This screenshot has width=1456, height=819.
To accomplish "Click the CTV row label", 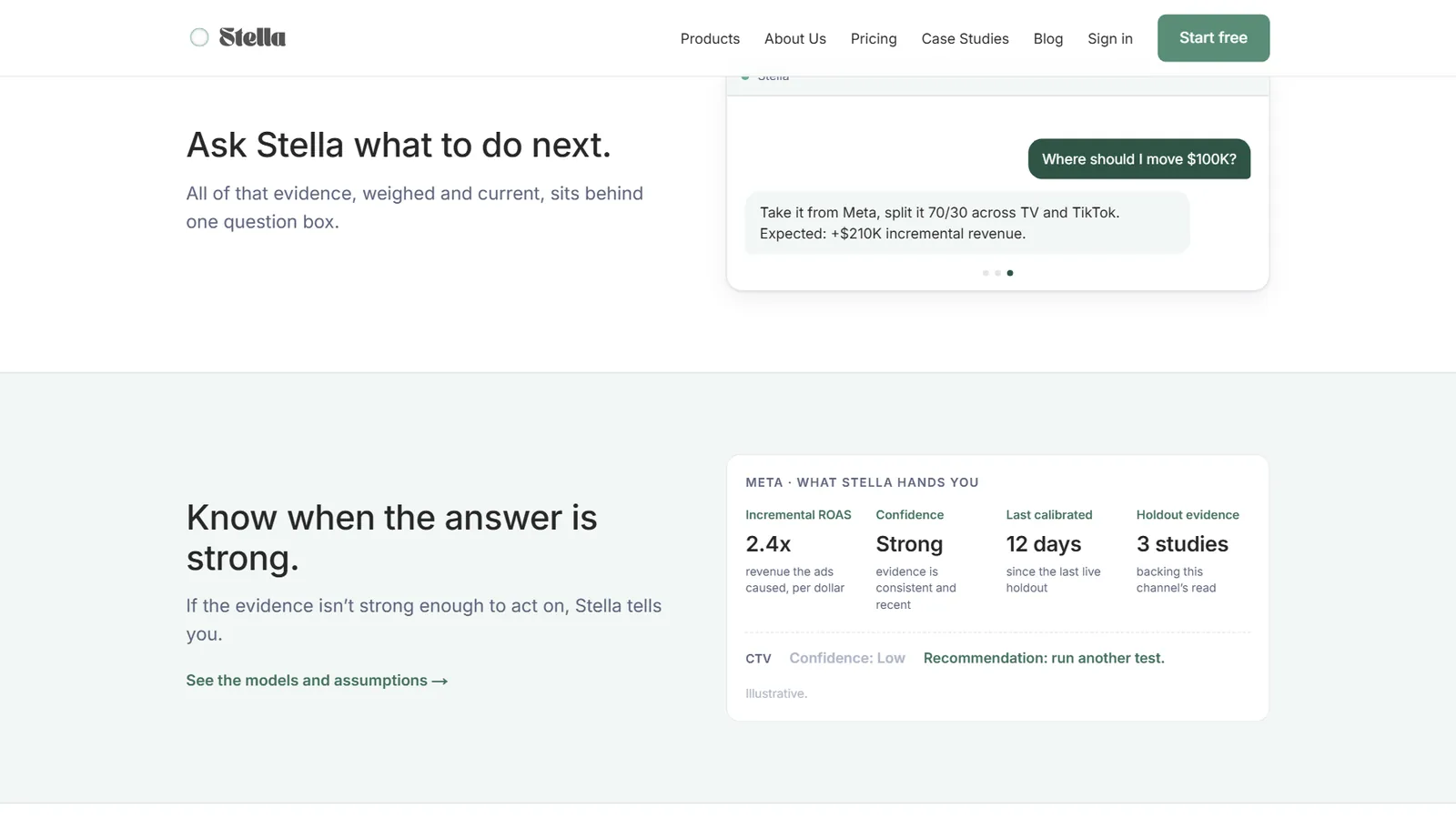I will pos(758,659).
